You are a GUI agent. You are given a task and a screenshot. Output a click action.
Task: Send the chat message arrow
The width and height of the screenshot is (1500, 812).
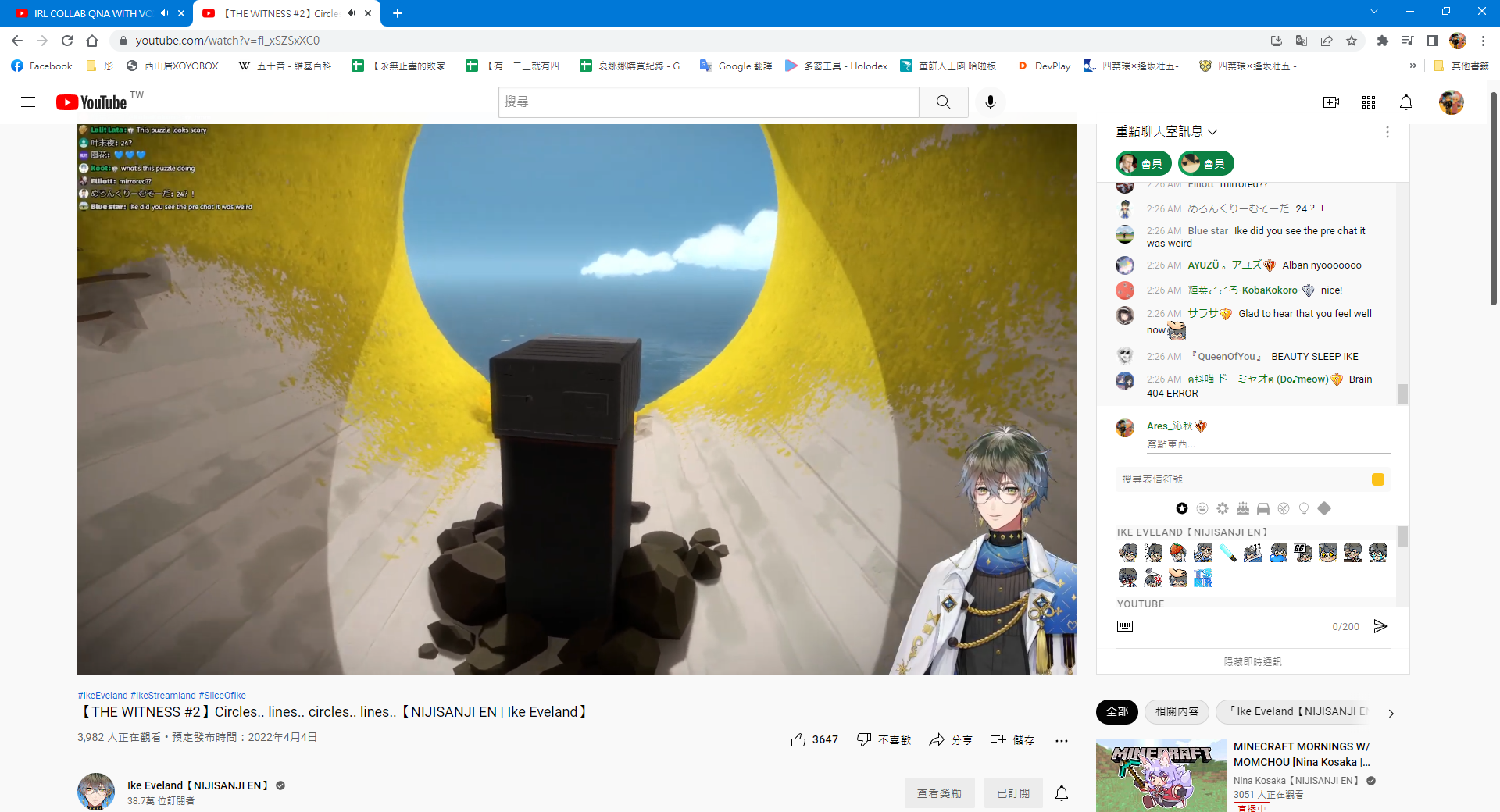(1380, 626)
